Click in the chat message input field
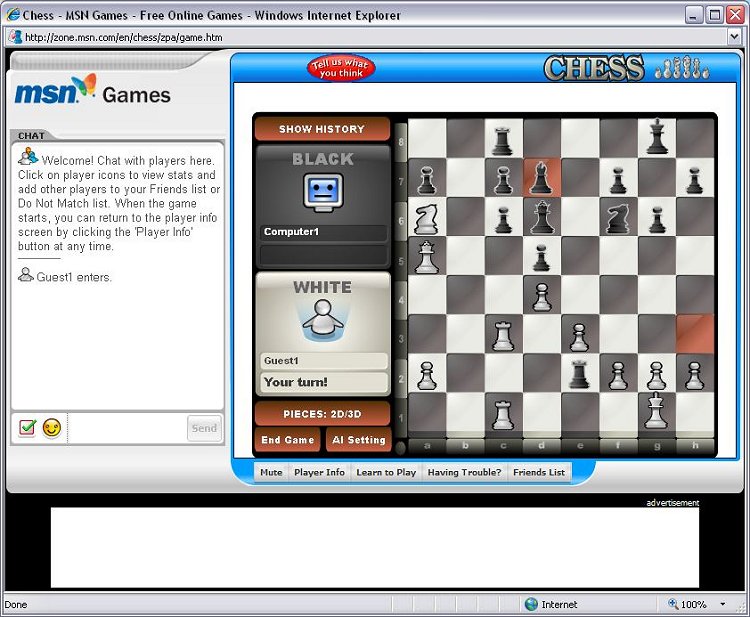The width and height of the screenshot is (750, 617). coord(127,428)
